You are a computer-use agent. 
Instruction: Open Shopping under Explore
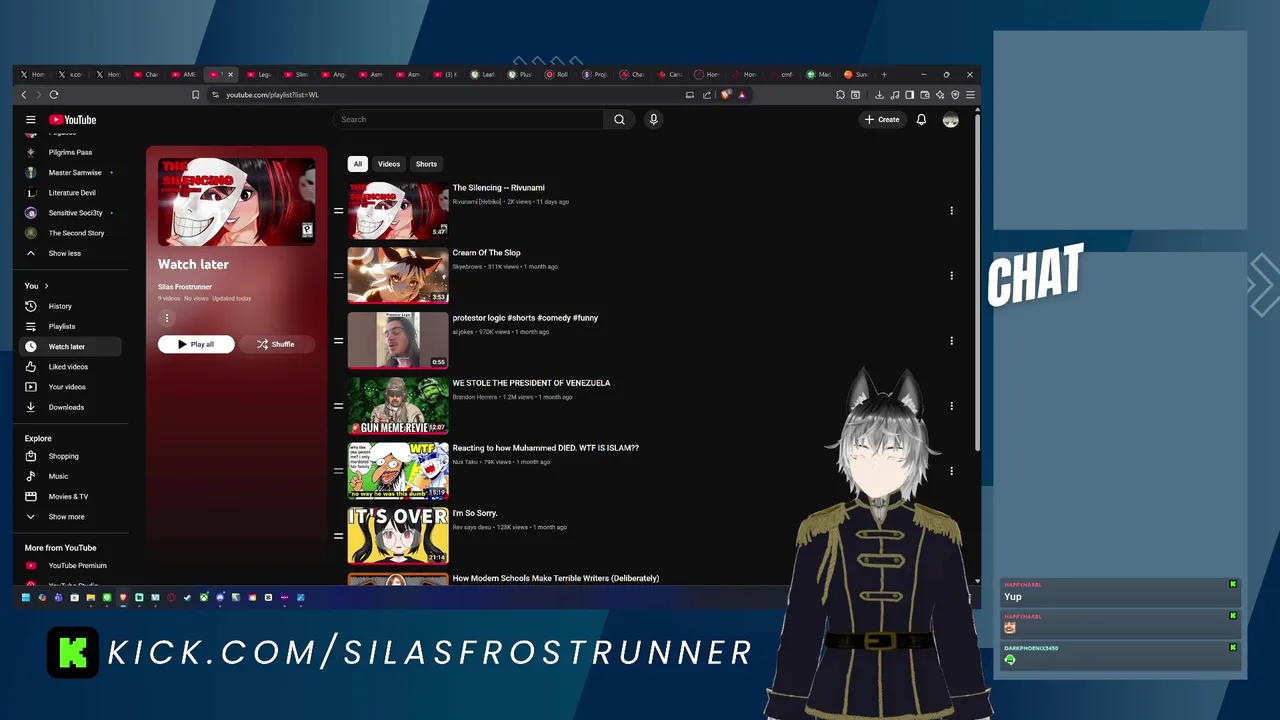70,456
